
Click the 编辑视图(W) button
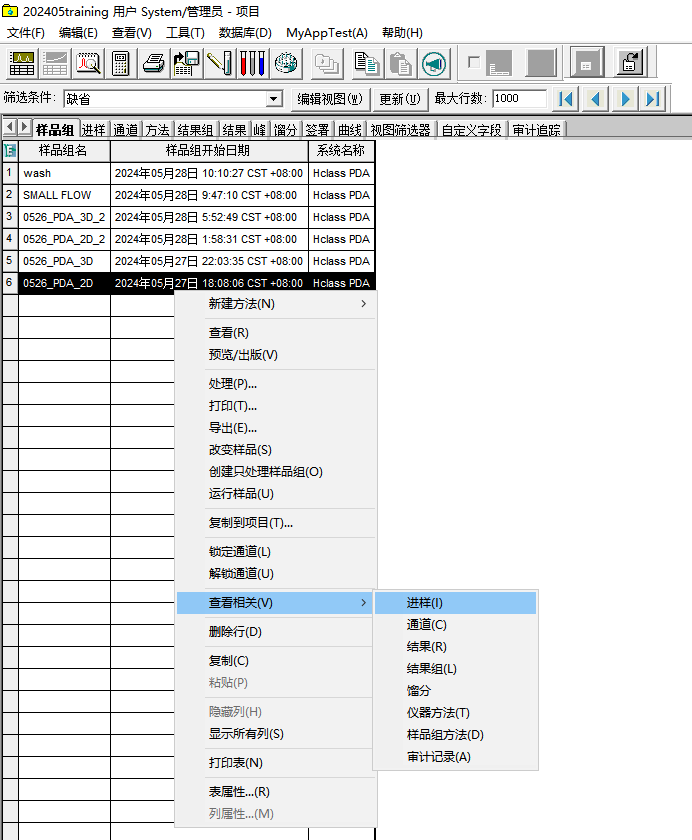tap(330, 99)
